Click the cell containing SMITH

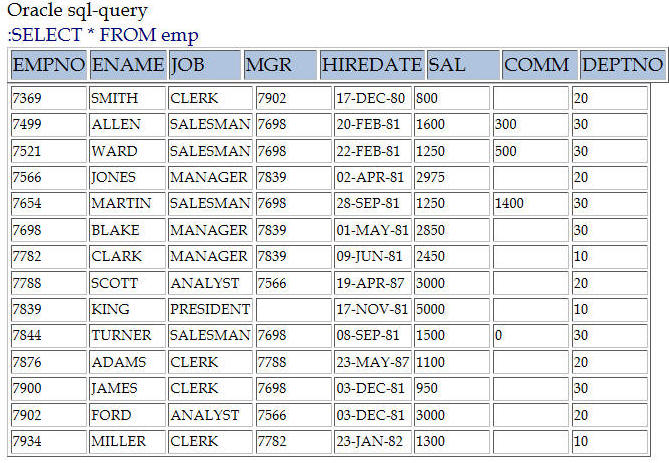127,98
